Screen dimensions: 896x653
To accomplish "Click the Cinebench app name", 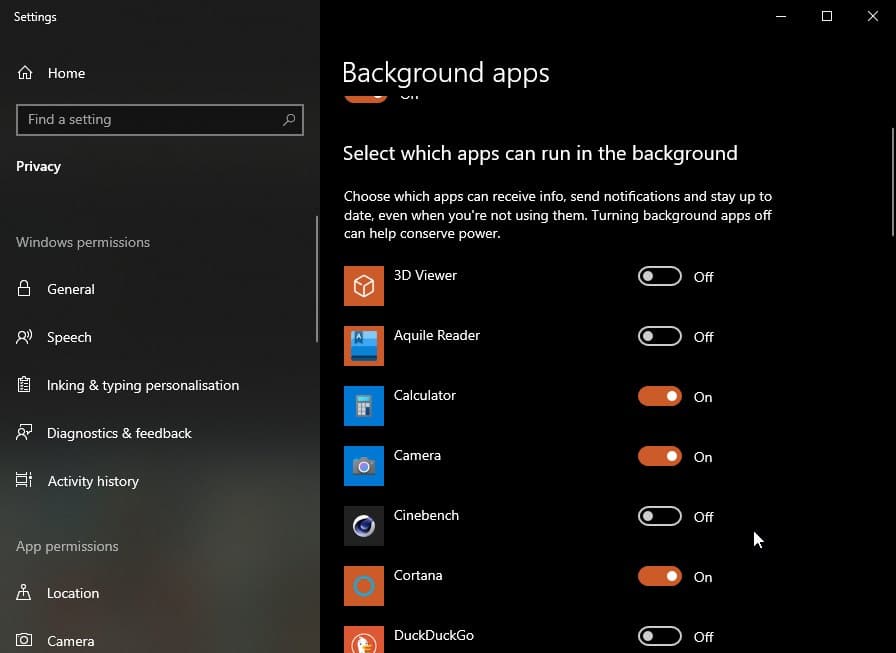I will coord(426,515).
